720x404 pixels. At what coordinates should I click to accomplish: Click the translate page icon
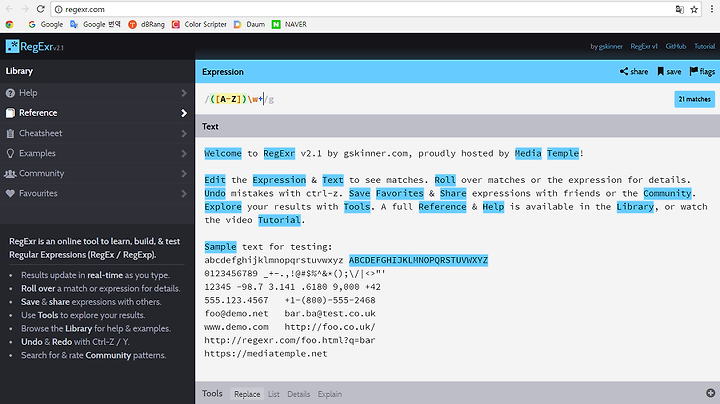(680, 9)
